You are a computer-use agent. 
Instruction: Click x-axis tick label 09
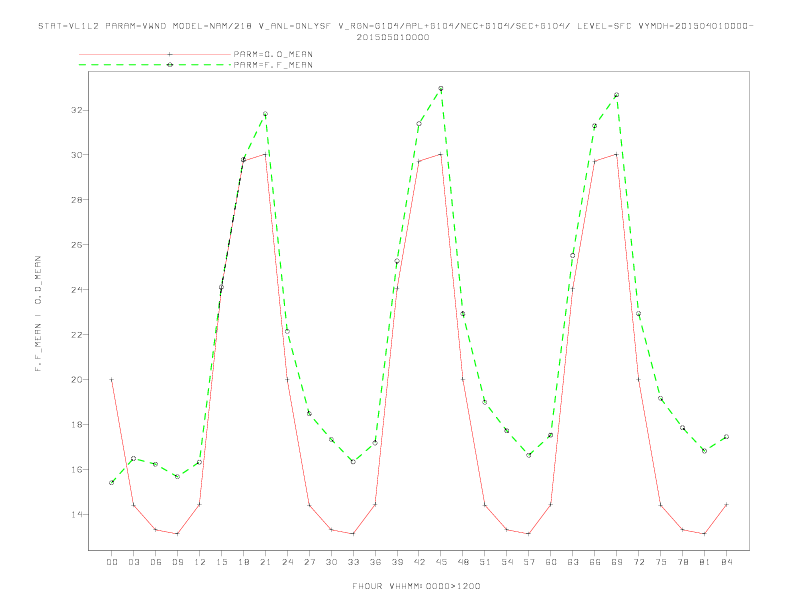[x=177, y=562]
